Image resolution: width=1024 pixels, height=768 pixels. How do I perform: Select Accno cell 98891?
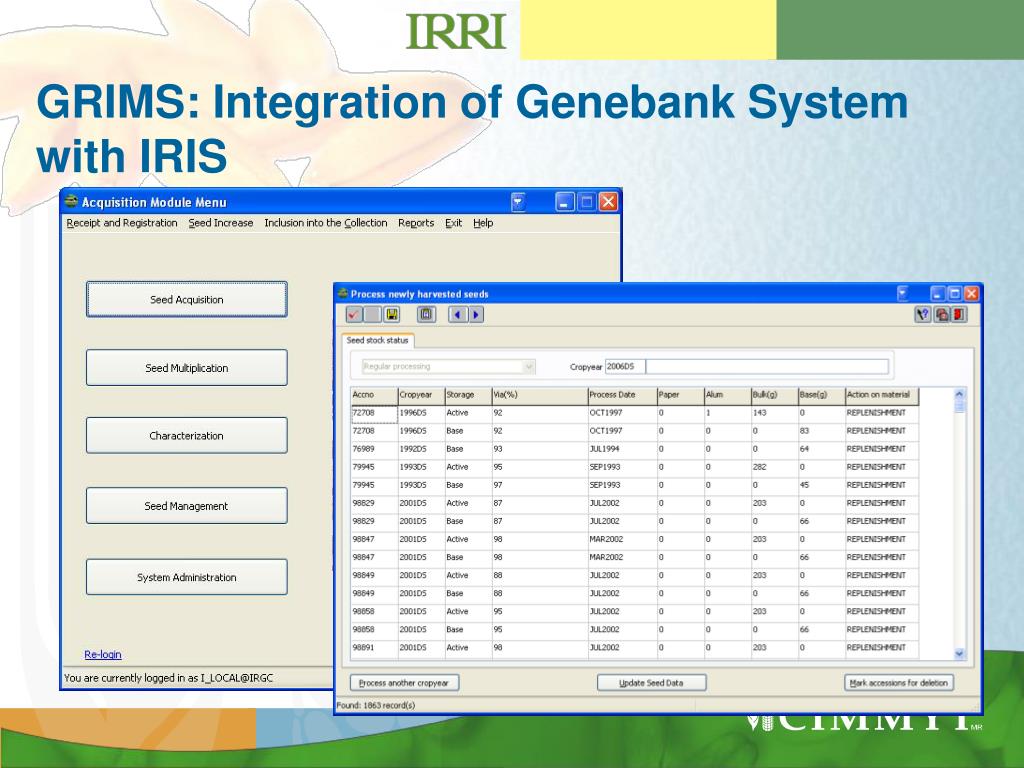click(374, 647)
